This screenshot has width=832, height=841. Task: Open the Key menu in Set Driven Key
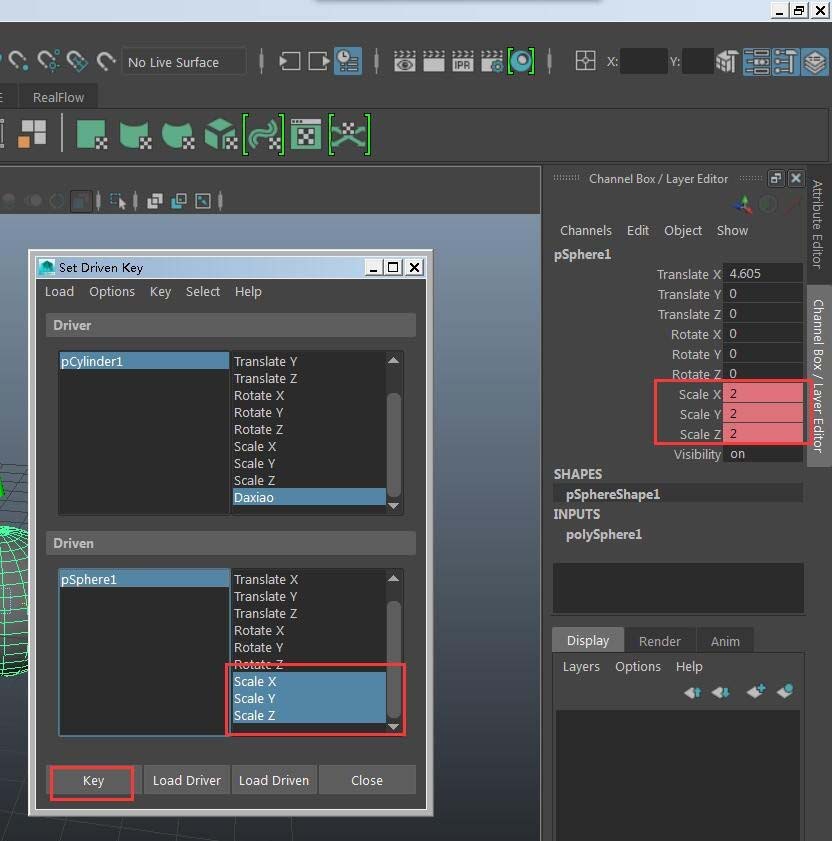[x=160, y=292]
